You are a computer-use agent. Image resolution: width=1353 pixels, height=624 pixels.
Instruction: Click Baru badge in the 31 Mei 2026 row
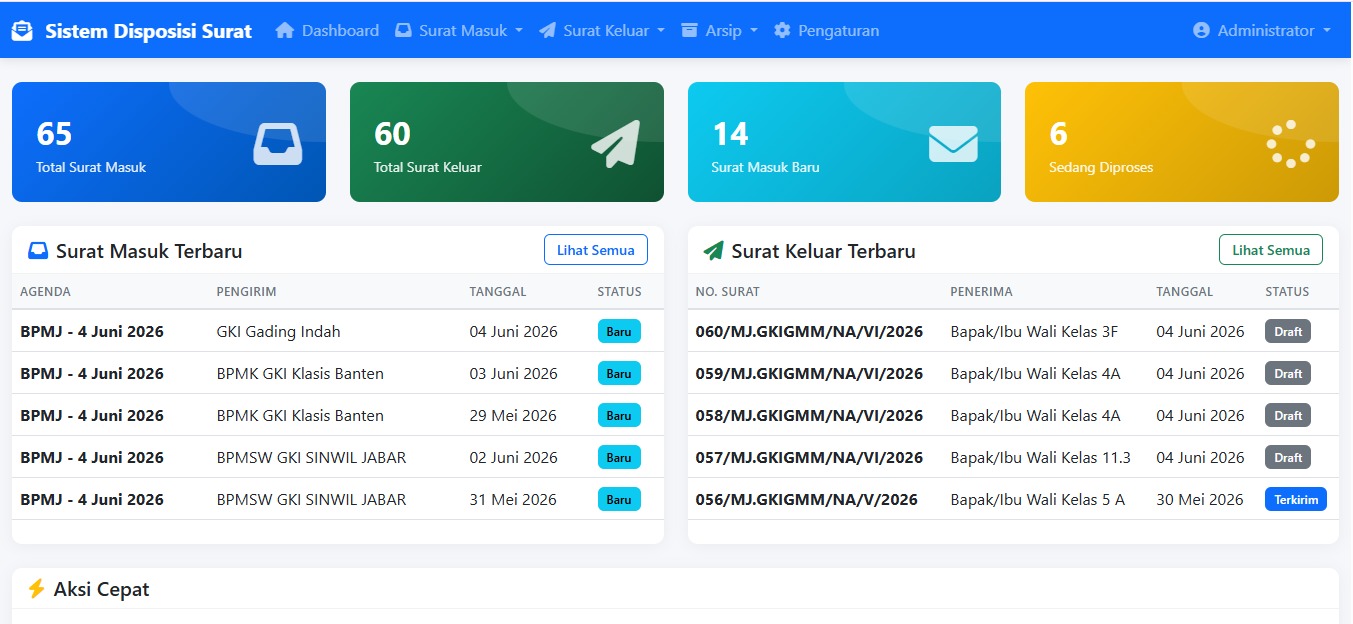point(619,499)
